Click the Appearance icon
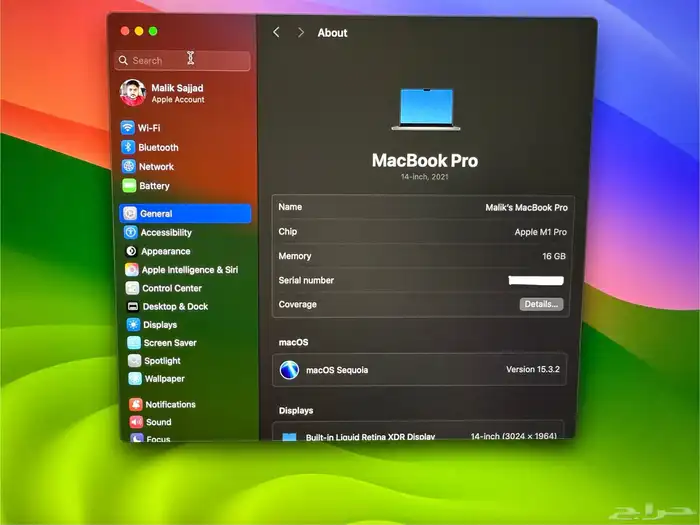 (131, 251)
